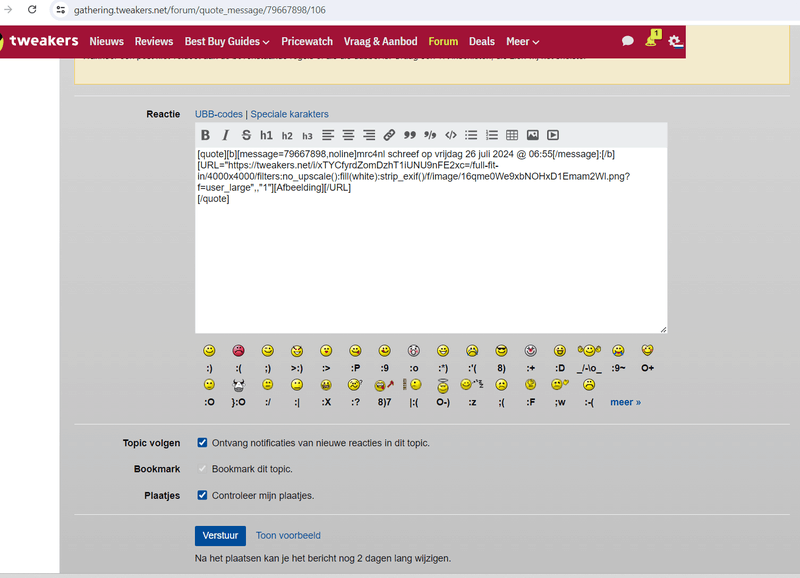
Task: Toggle Topic volgen notifications checkbox
Action: coord(203,443)
